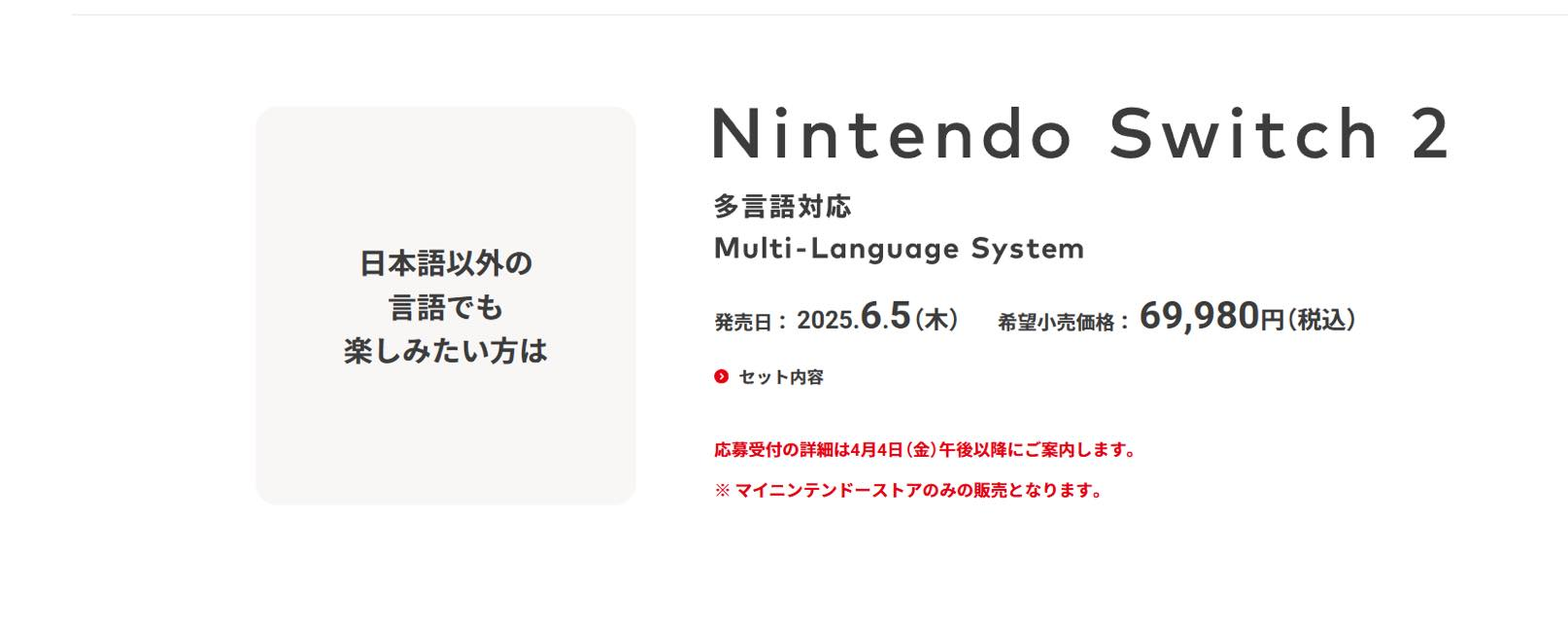Click the 円(税込) tax-included text
This screenshot has height=622, width=1568.
[x=1308, y=319]
